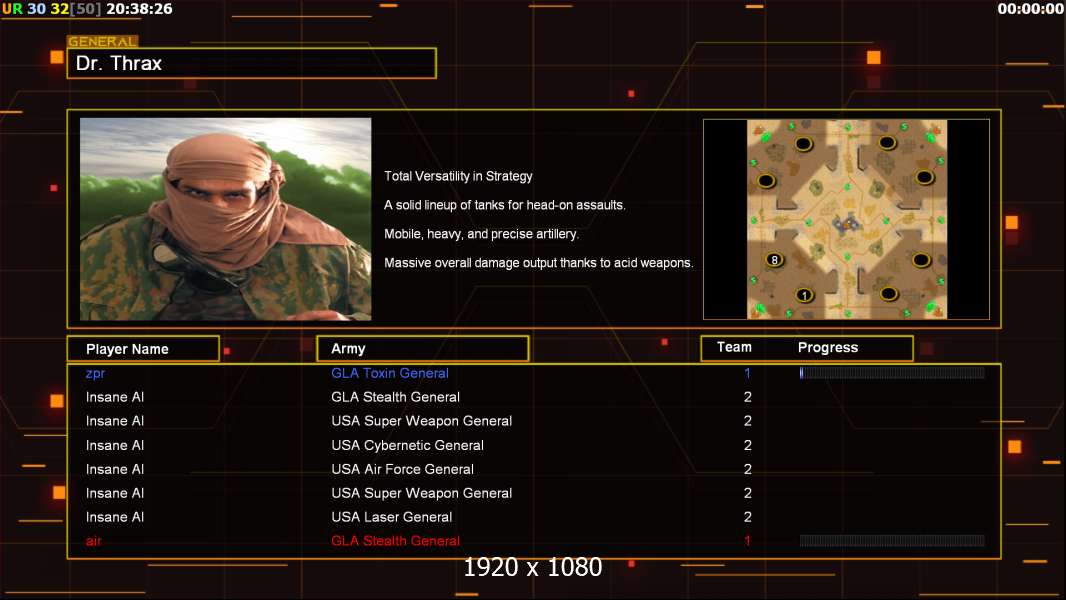Click the Dr. Thrax general portrait
Image resolution: width=1066 pixels, height=600 pixels.
[226, 219]
